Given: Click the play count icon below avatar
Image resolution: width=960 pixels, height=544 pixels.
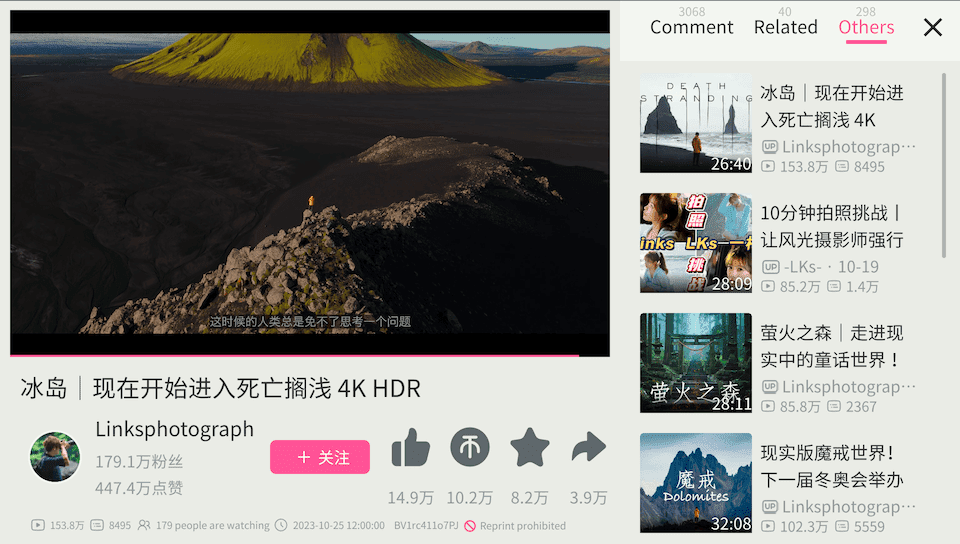Looking at the screenshot, I should tap(38, 525).
